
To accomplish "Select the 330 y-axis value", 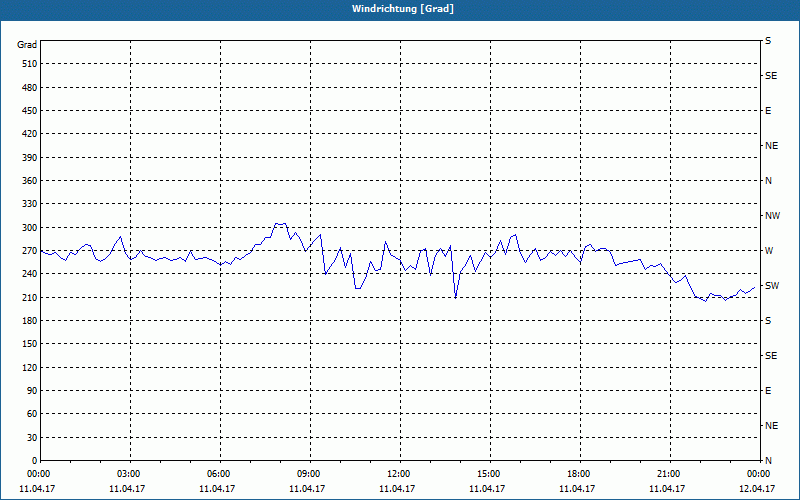I will [x=30, y=204].
